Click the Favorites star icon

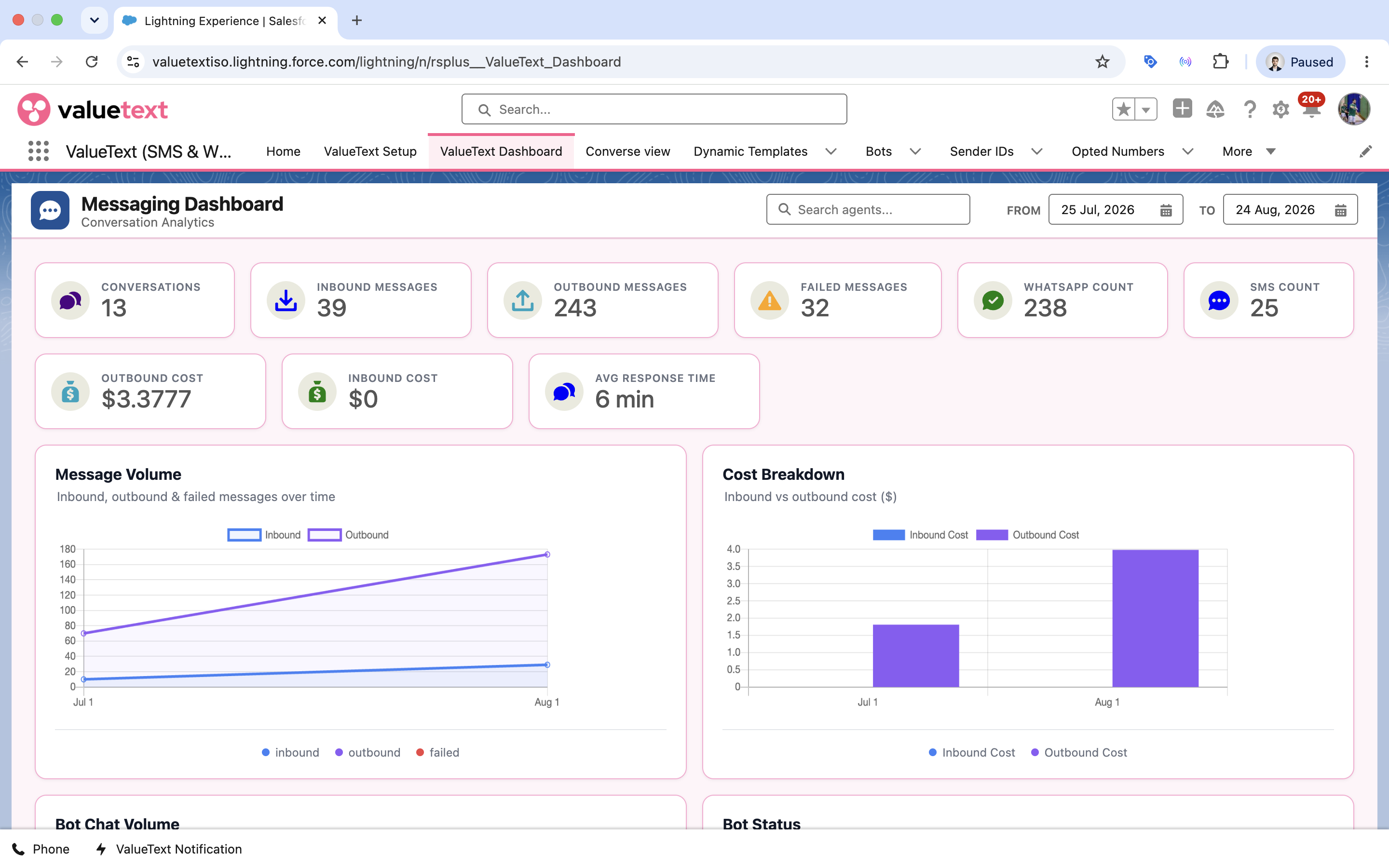pyautogui.click(x=1123, y=109)
